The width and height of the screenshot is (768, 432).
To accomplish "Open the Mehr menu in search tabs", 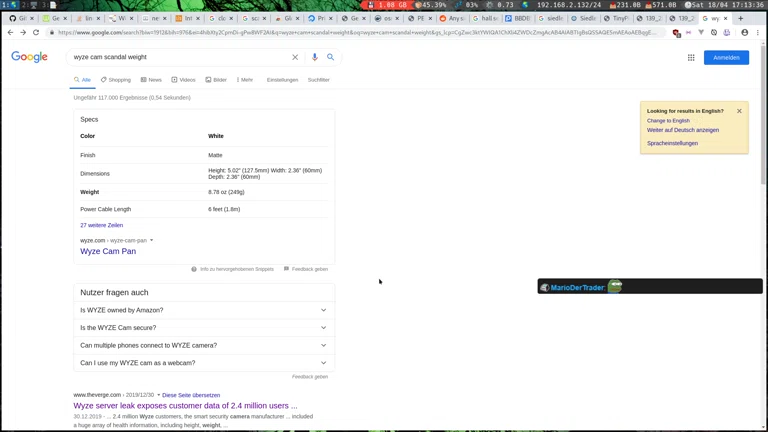I will click(244, 80).
